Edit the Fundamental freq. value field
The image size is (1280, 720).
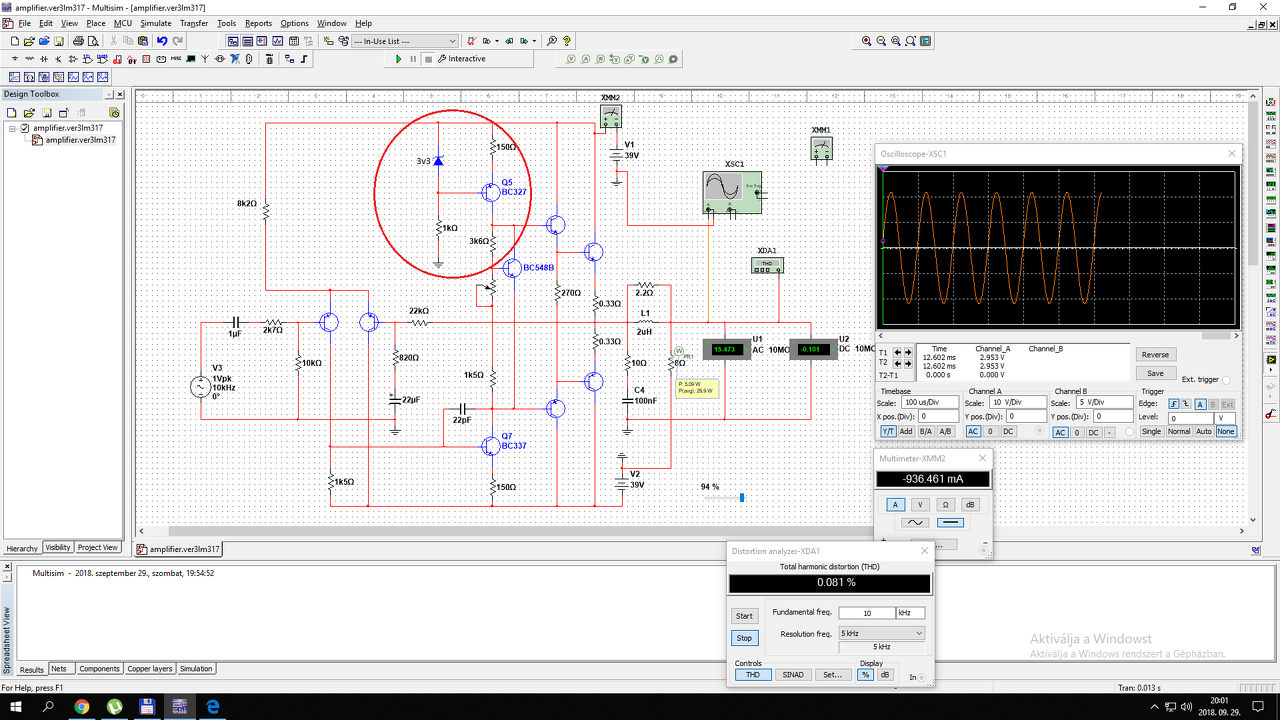pos(866,613)
